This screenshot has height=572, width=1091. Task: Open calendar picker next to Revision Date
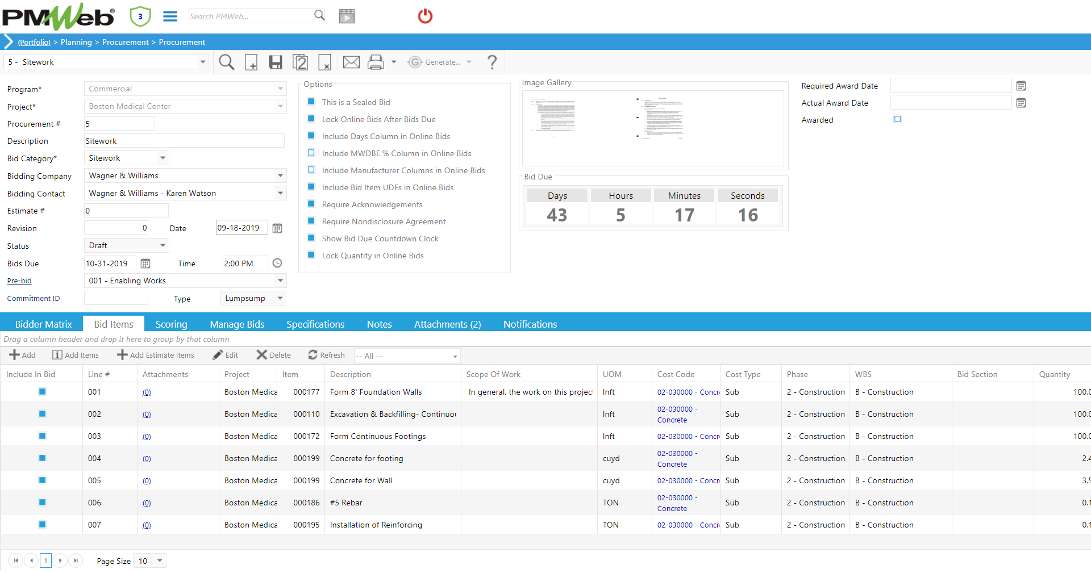coord(277,228)
